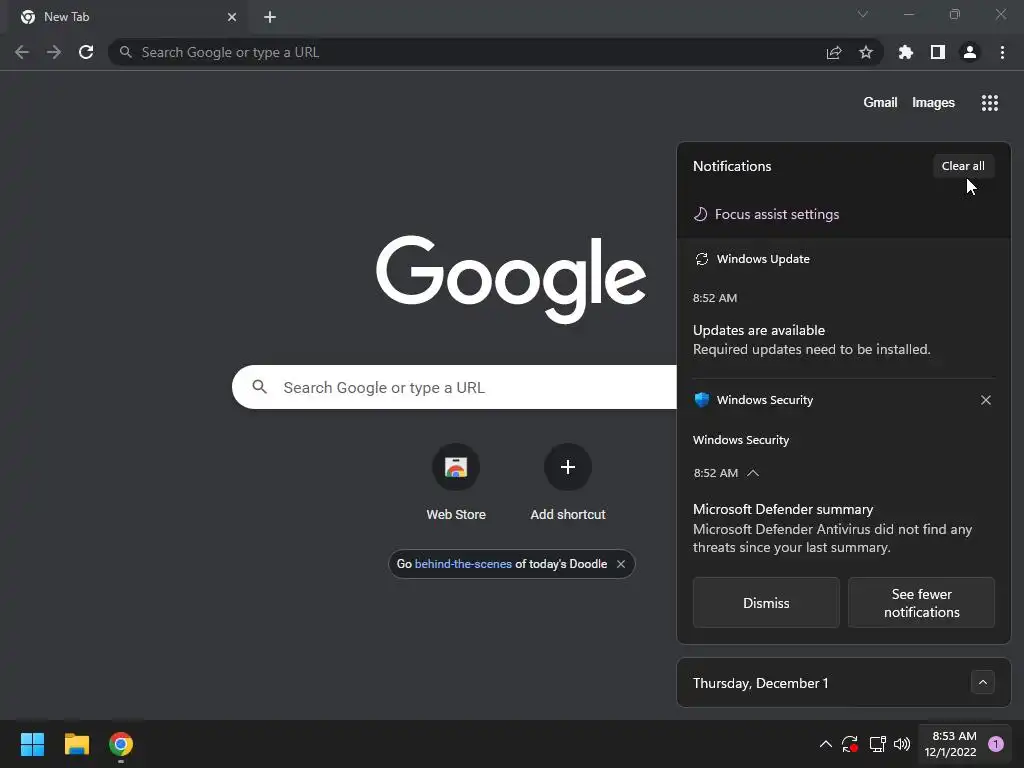The width and height of the screenshot is (1024, 768).
Task: Open the network tray icon
Action: tap(877, 744)
